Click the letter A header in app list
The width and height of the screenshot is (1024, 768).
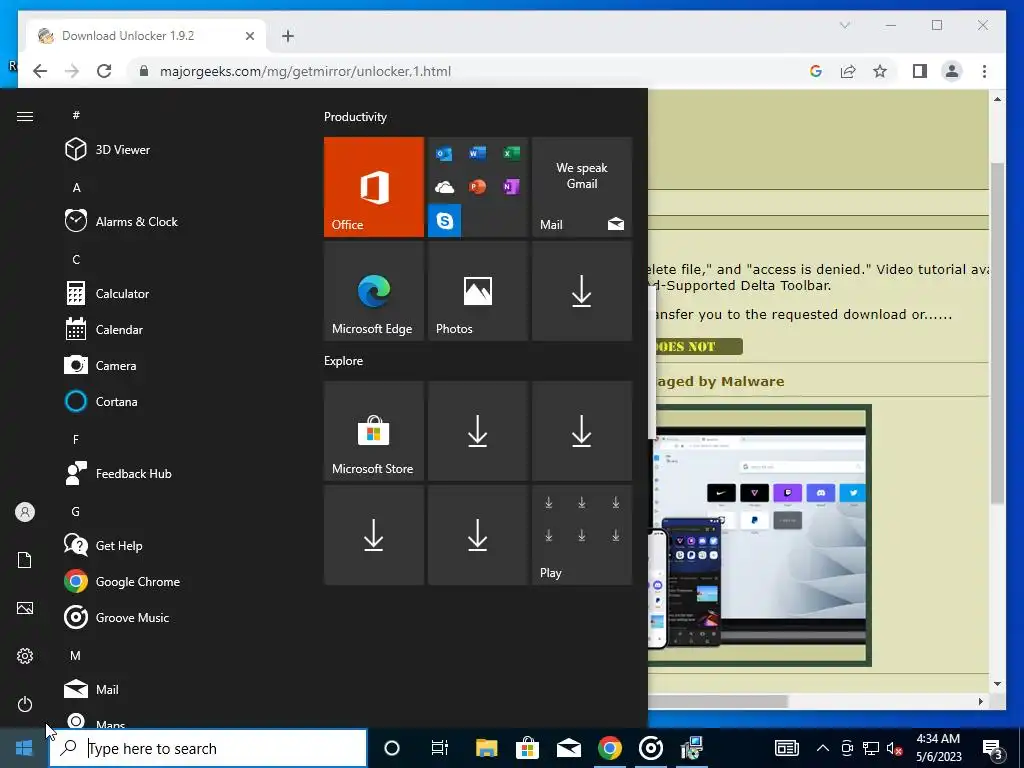coord(76,187)
